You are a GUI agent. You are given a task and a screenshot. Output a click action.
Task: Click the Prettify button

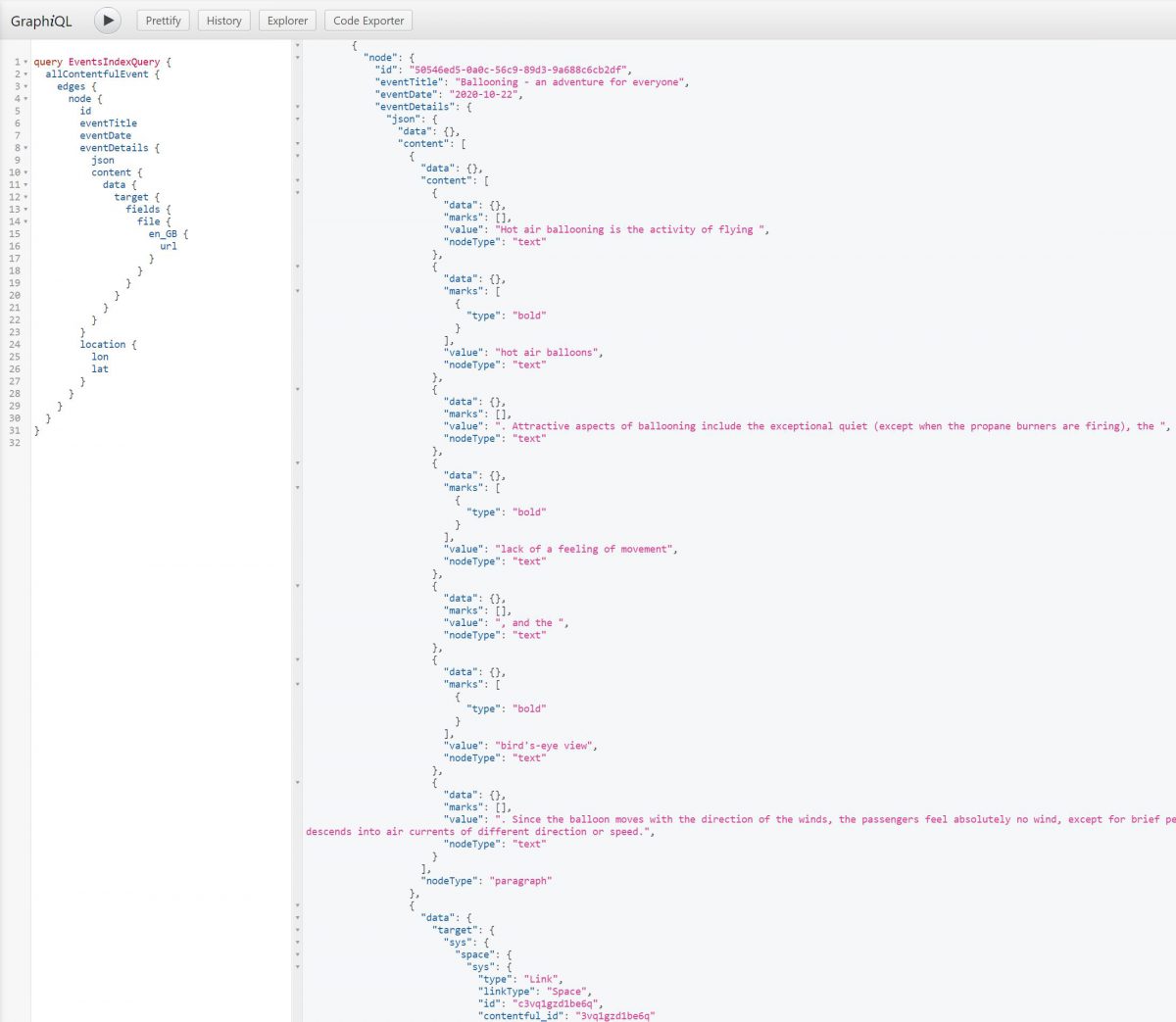coord(163,21)
